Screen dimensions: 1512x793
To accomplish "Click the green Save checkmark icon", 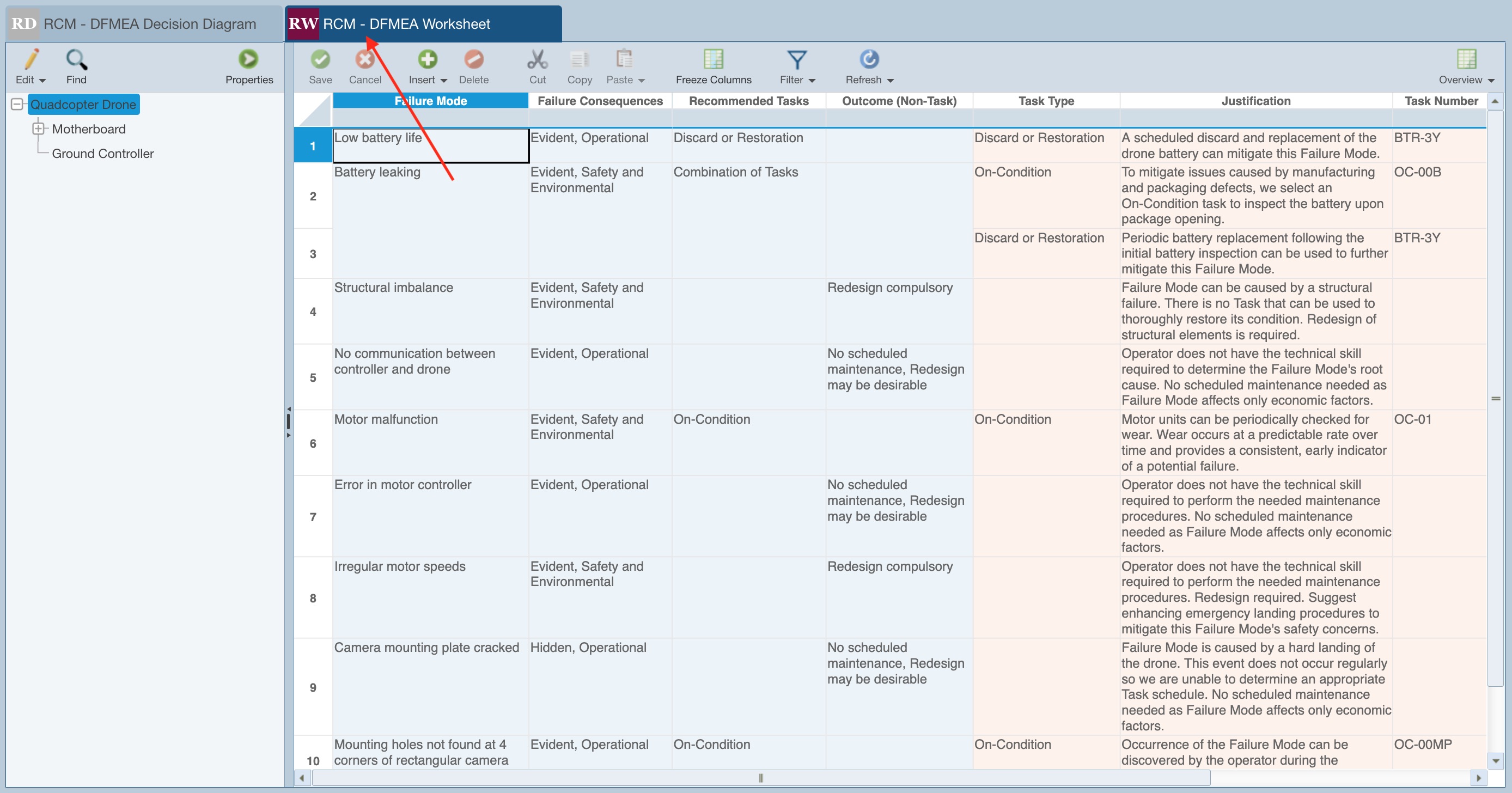I will [x=320, y=59].
